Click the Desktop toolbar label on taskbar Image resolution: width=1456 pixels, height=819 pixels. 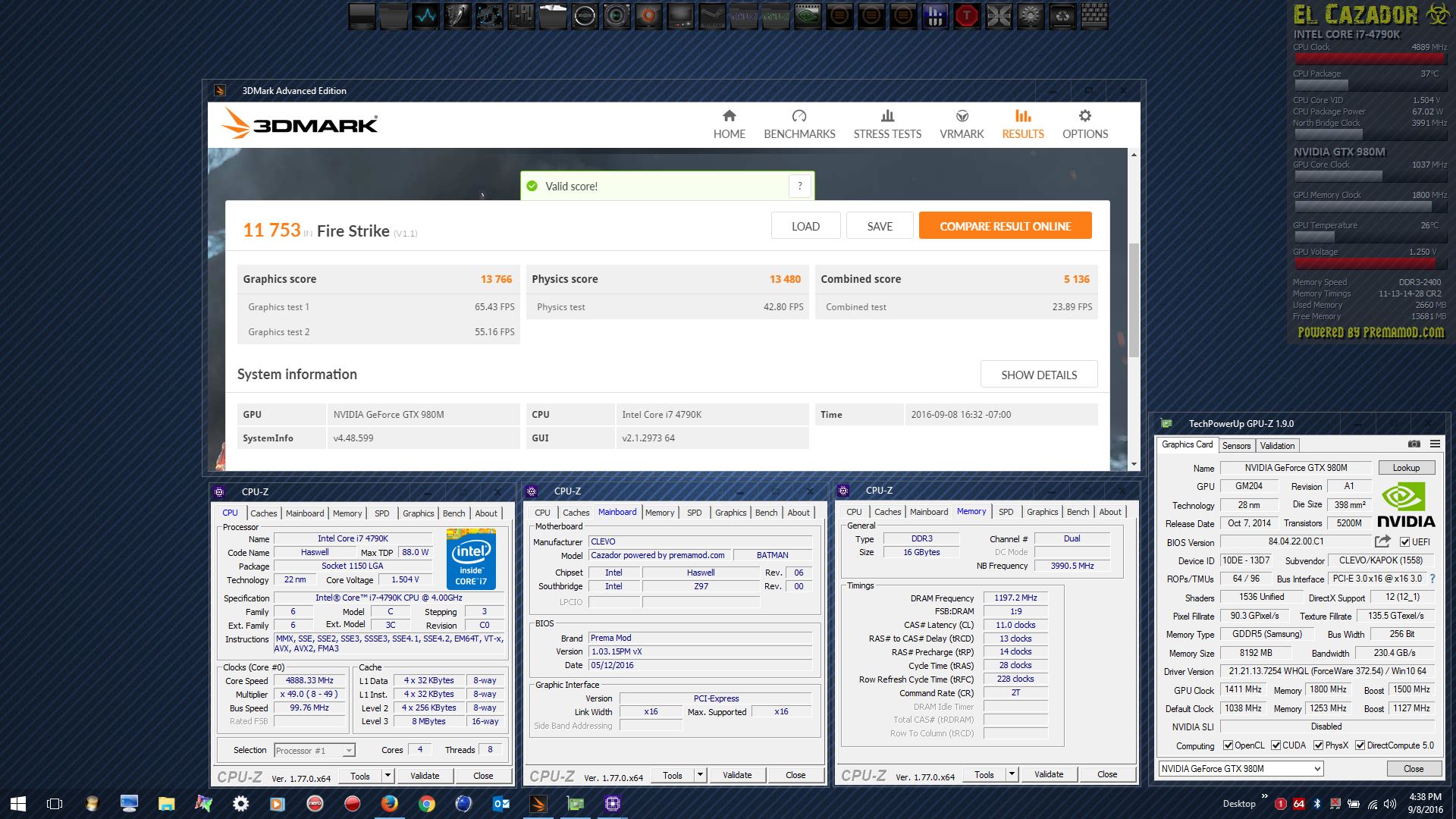point(1239,804)
